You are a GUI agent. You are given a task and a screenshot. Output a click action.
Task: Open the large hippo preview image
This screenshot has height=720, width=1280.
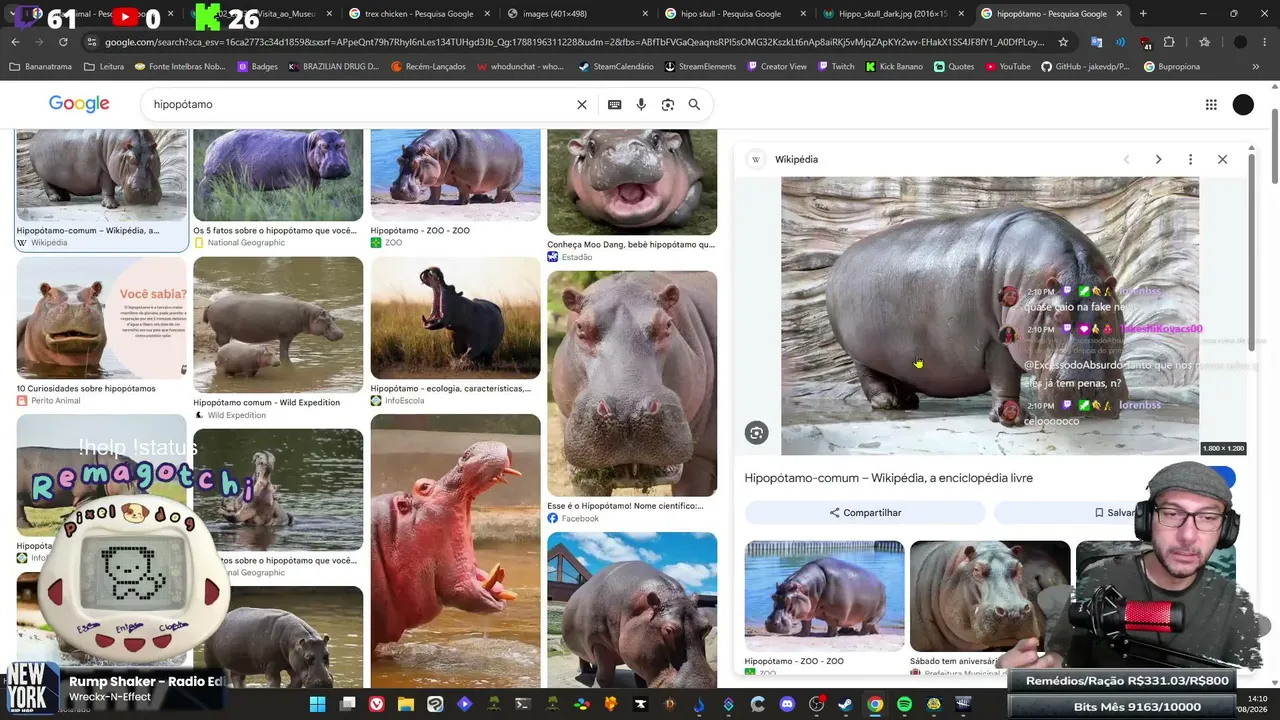coord(990,316)
